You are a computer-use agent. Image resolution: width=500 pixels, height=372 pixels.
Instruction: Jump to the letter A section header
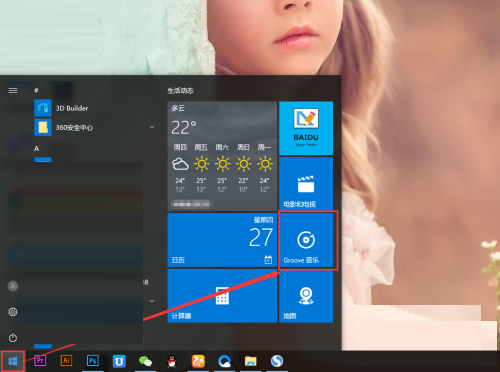(x=37, y=149)
